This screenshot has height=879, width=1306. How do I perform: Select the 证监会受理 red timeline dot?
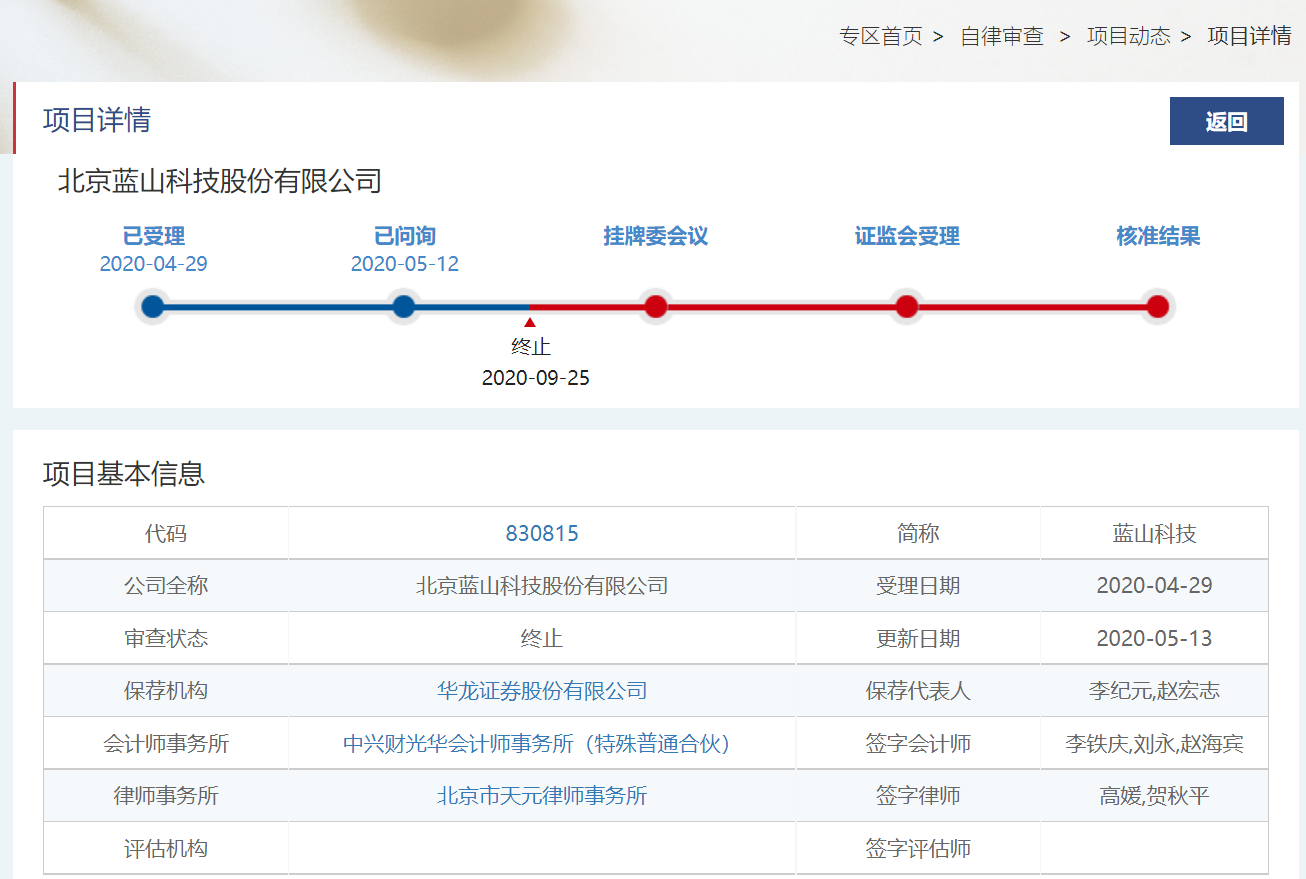[x=907, y=306]
